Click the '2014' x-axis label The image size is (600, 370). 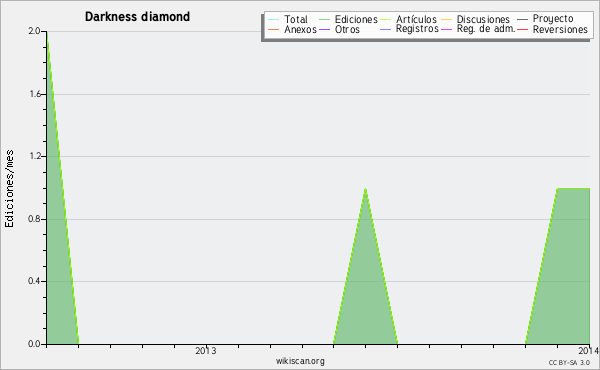coord(589,350)
